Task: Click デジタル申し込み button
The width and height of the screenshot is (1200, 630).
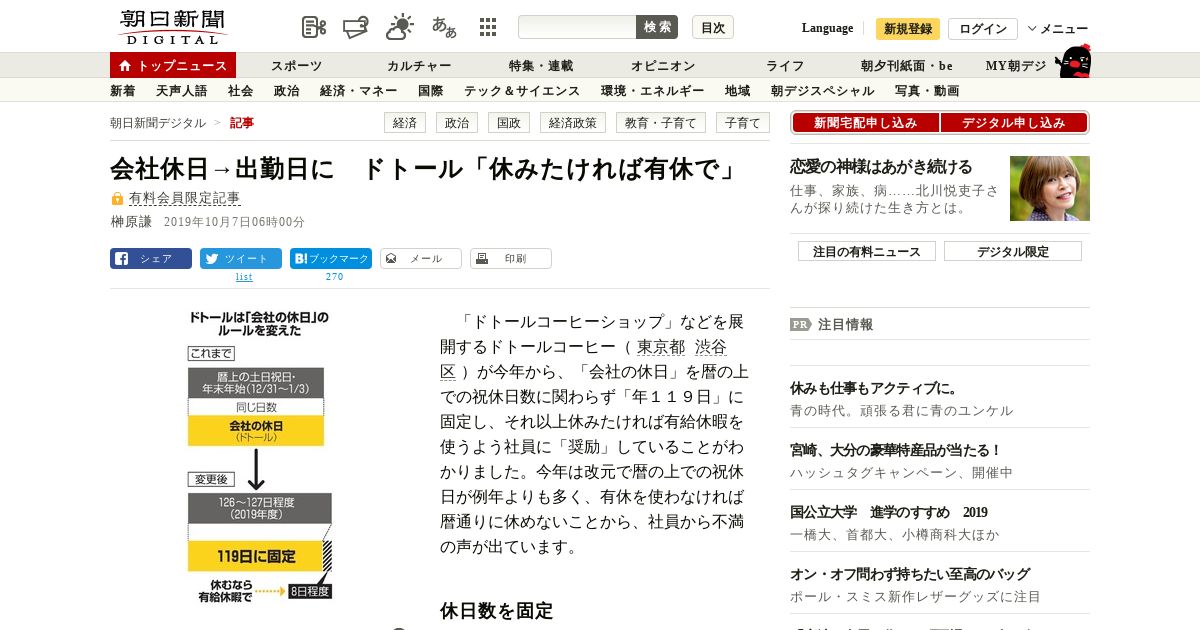Action: click(x=1014, y=123)
